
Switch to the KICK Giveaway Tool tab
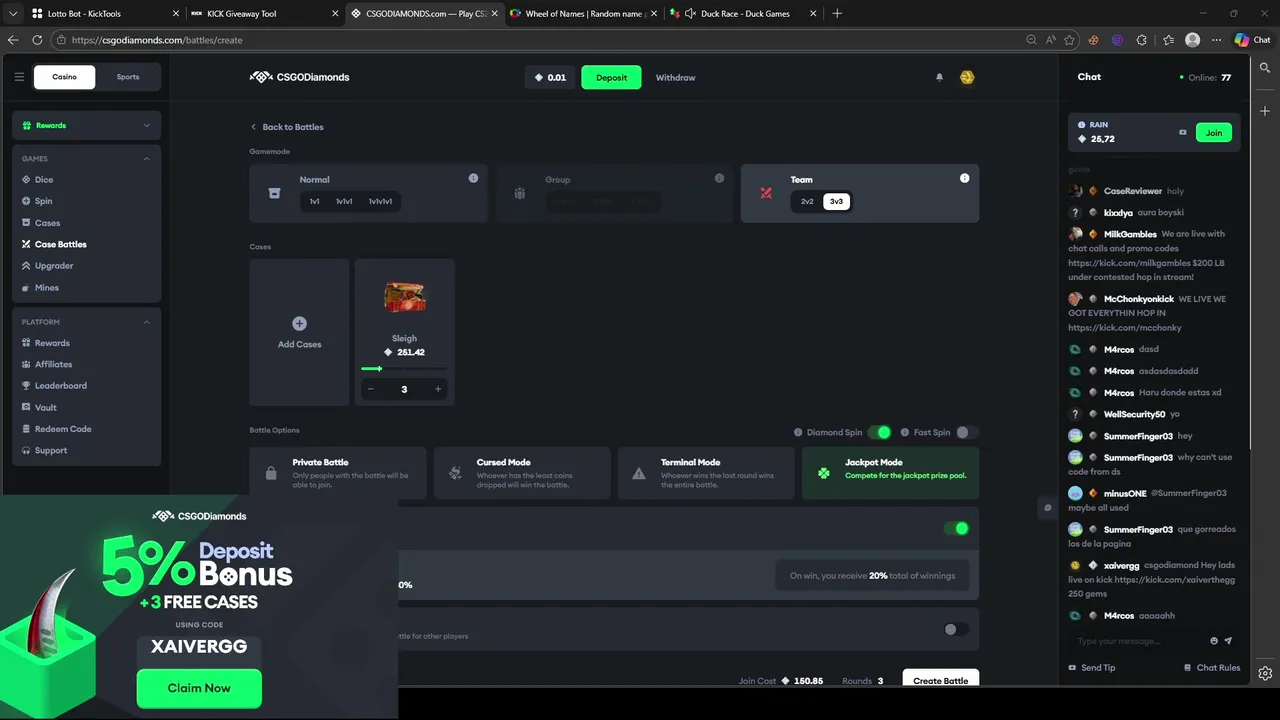point(265,14)
